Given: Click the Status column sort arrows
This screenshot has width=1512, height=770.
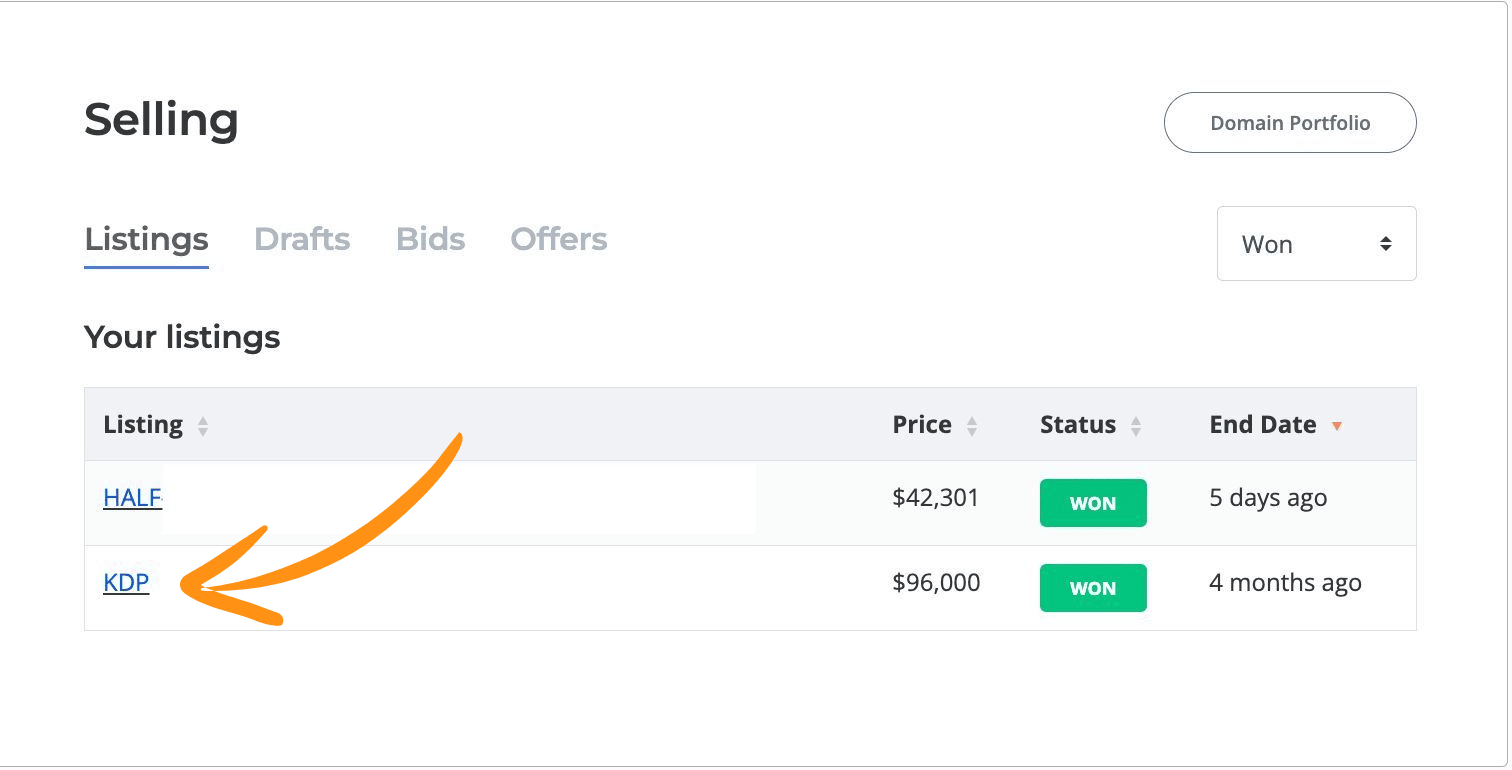Looking at the screenshot, I should (x=1135, y=427).
